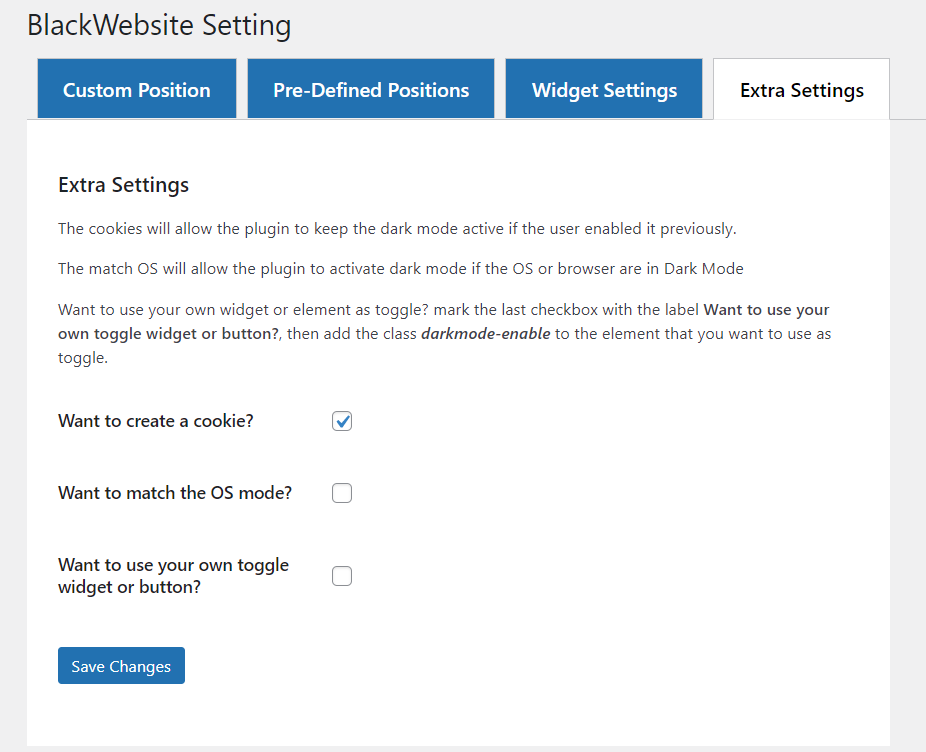Screen dimensions: 926x752
Task: Click the BlackWebsite Setting page title
Action: (159, 25)
